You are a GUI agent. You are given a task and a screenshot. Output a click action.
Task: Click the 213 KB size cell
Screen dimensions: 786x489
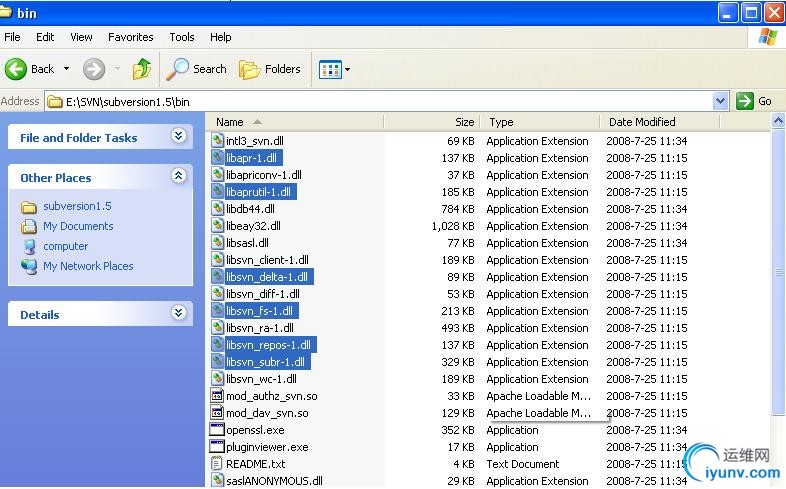(x=458, y=311)
